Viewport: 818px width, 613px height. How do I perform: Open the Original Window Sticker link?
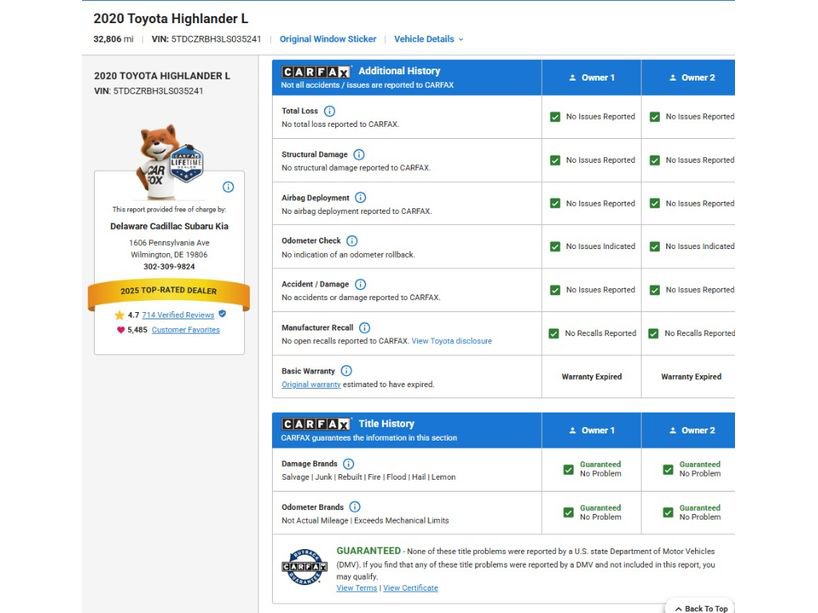[328, 39]
